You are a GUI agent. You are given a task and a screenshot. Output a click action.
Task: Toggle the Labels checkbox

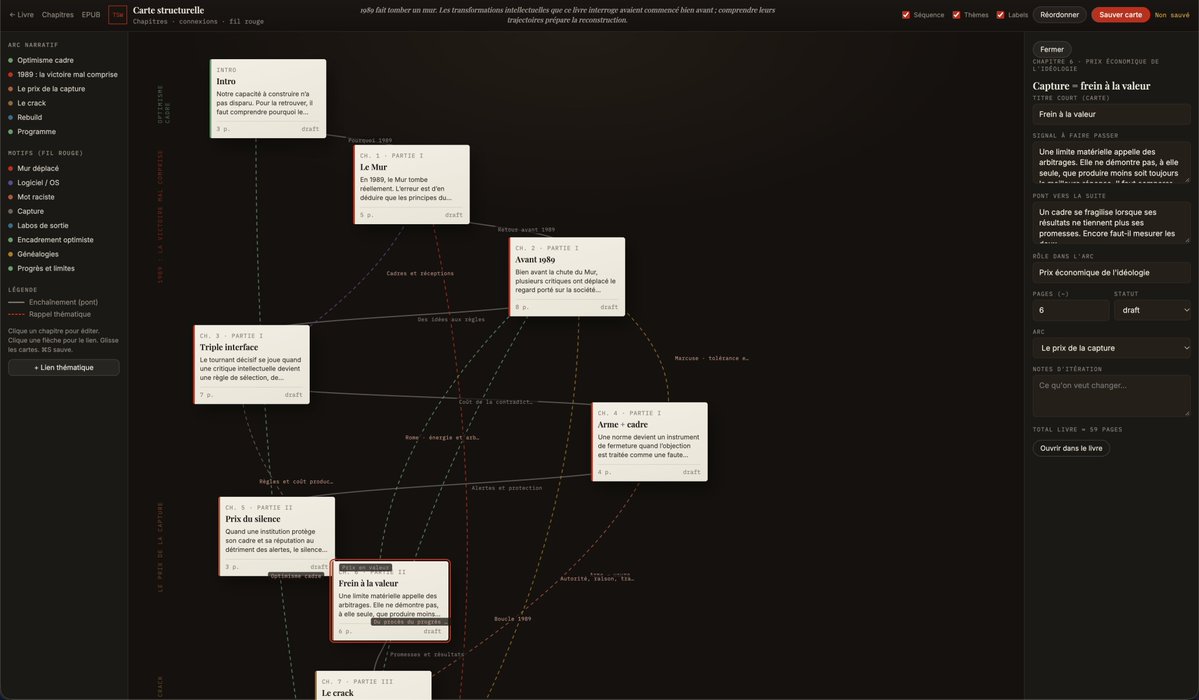(1000, 15)
